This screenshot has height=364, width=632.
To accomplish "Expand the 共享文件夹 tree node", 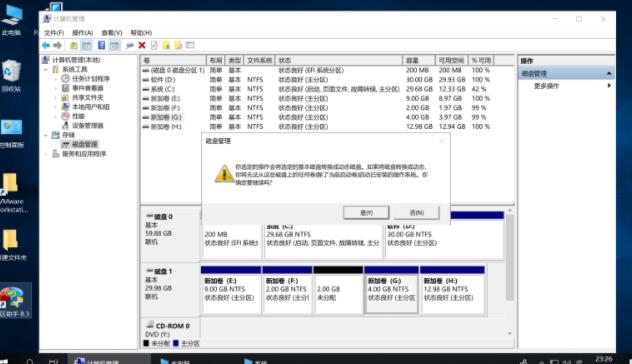I will tap(56, 97).
